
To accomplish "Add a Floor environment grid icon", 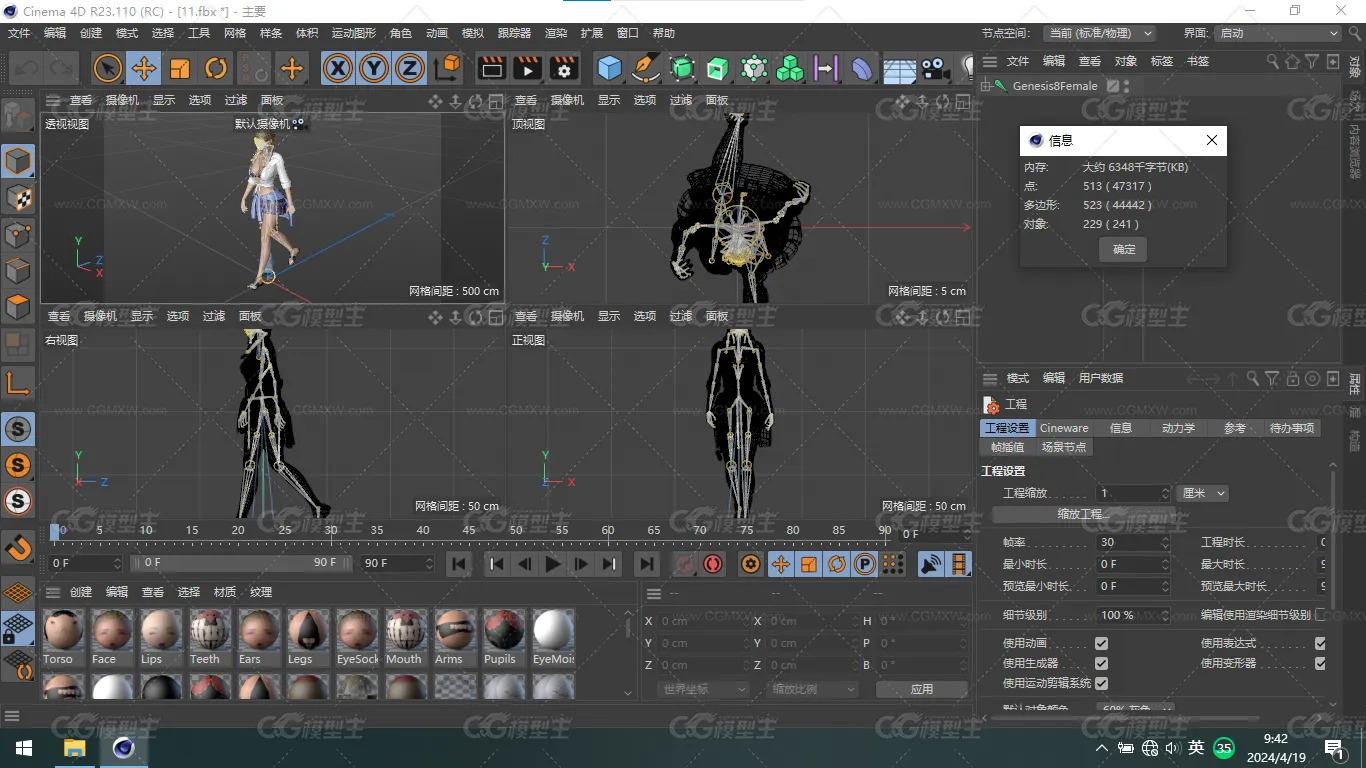I will pos(899,69).
